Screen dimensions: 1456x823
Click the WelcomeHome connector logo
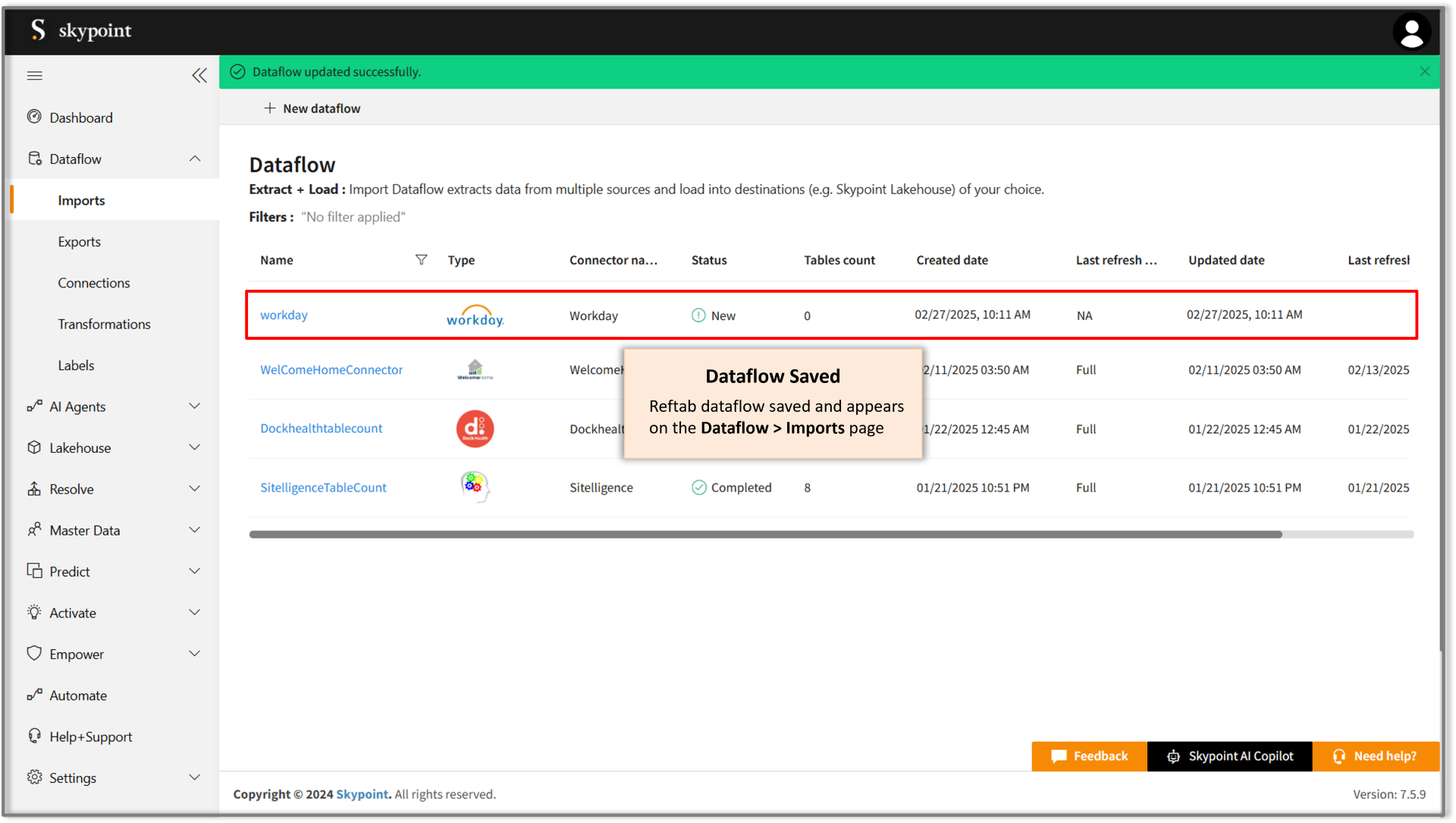coord(475,369)
